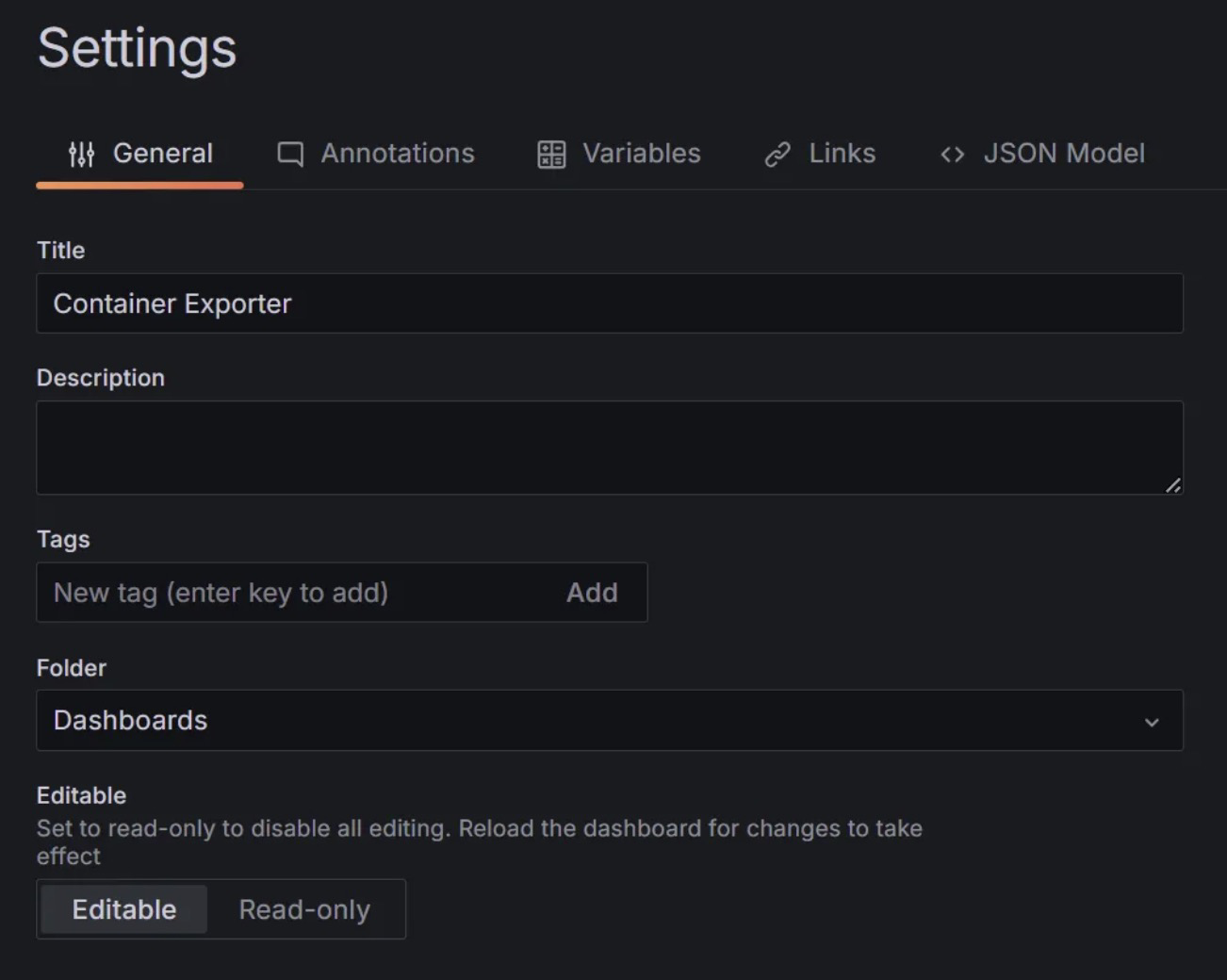
Task: Open the JSON Model tab
Action: click(x=1064, y=154)
